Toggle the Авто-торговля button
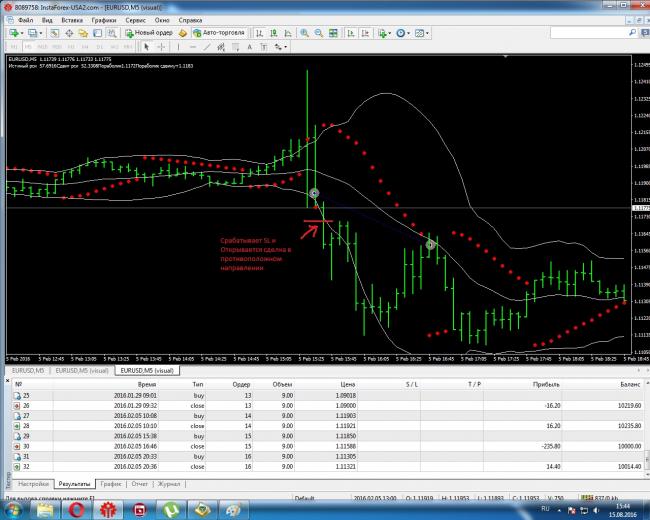The height and width of the screenshot is (520, 650). coord(215,33)
